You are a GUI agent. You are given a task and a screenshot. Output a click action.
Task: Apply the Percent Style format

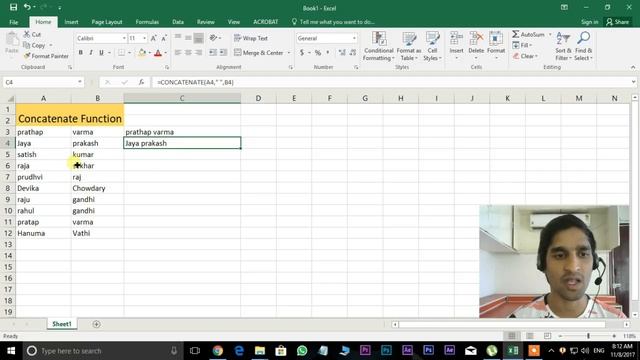click(x=318, y=53)
